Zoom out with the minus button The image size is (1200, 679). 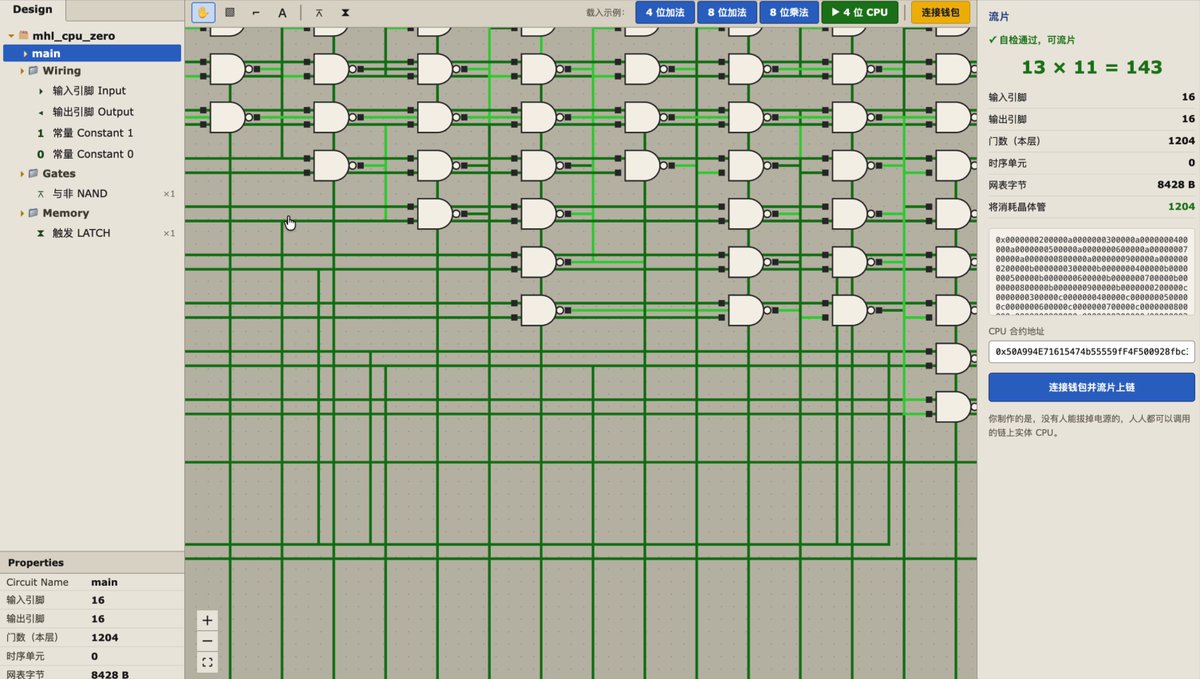coord(207,641)
